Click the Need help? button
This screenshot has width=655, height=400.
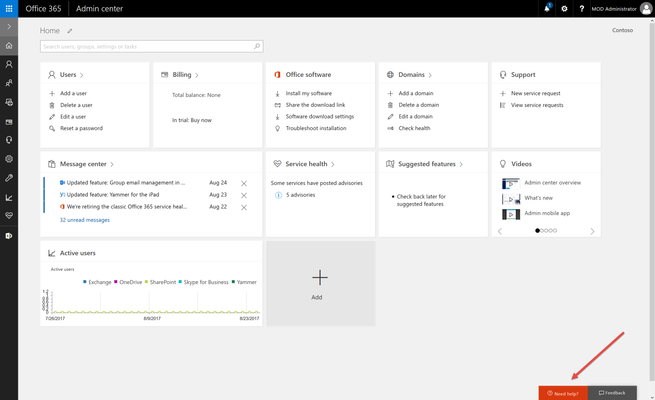point(563,393)
